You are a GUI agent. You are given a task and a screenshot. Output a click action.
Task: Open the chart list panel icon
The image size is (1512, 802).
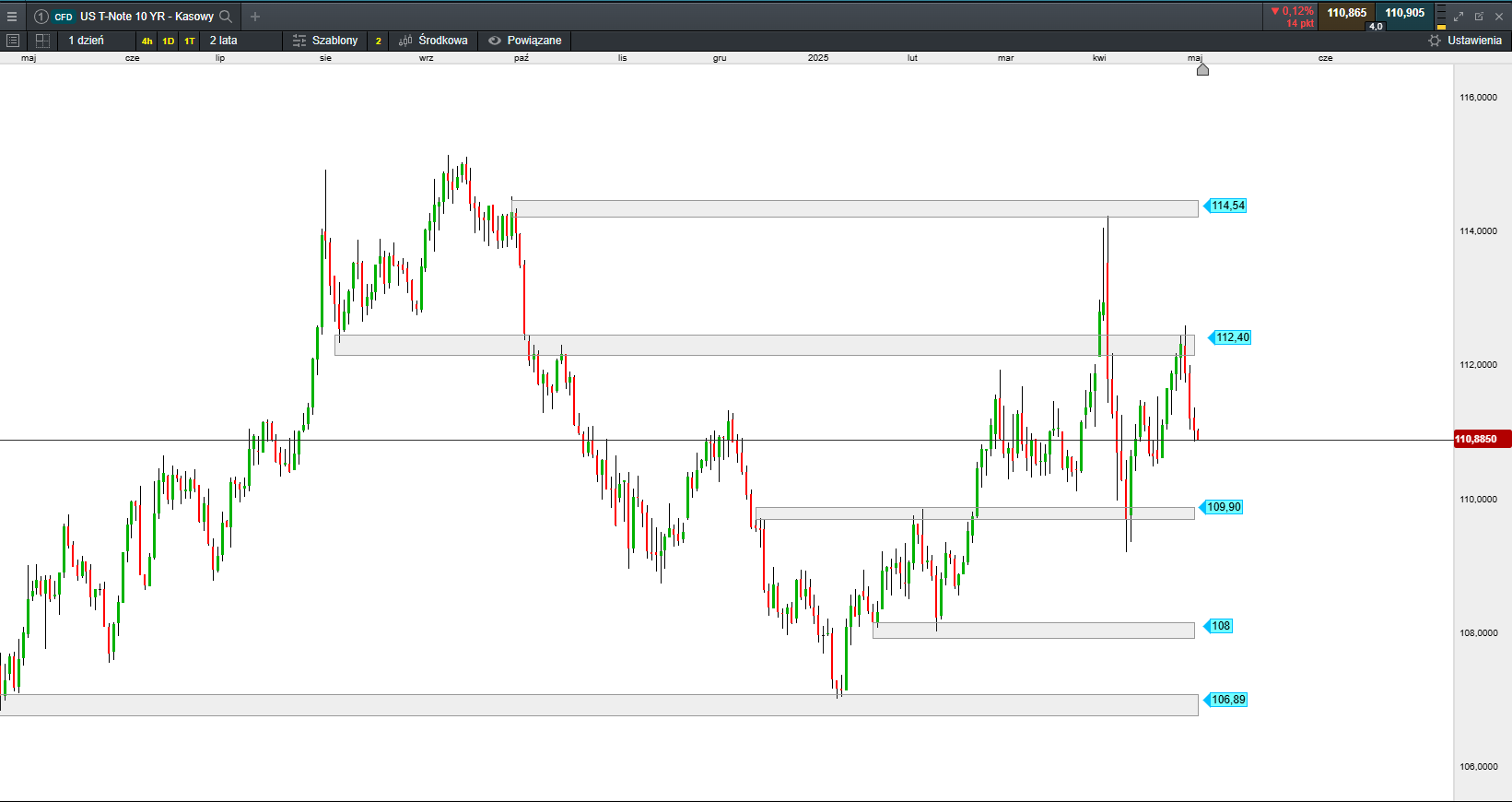13,41
